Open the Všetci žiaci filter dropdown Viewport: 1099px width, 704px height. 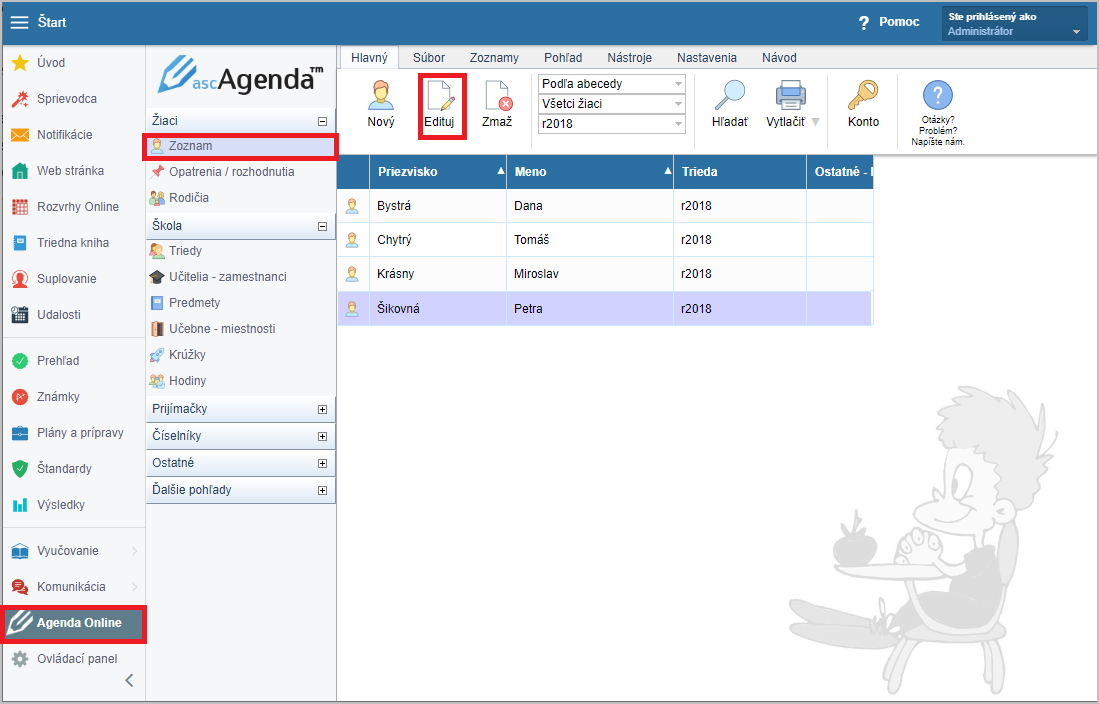coord(611,103)
